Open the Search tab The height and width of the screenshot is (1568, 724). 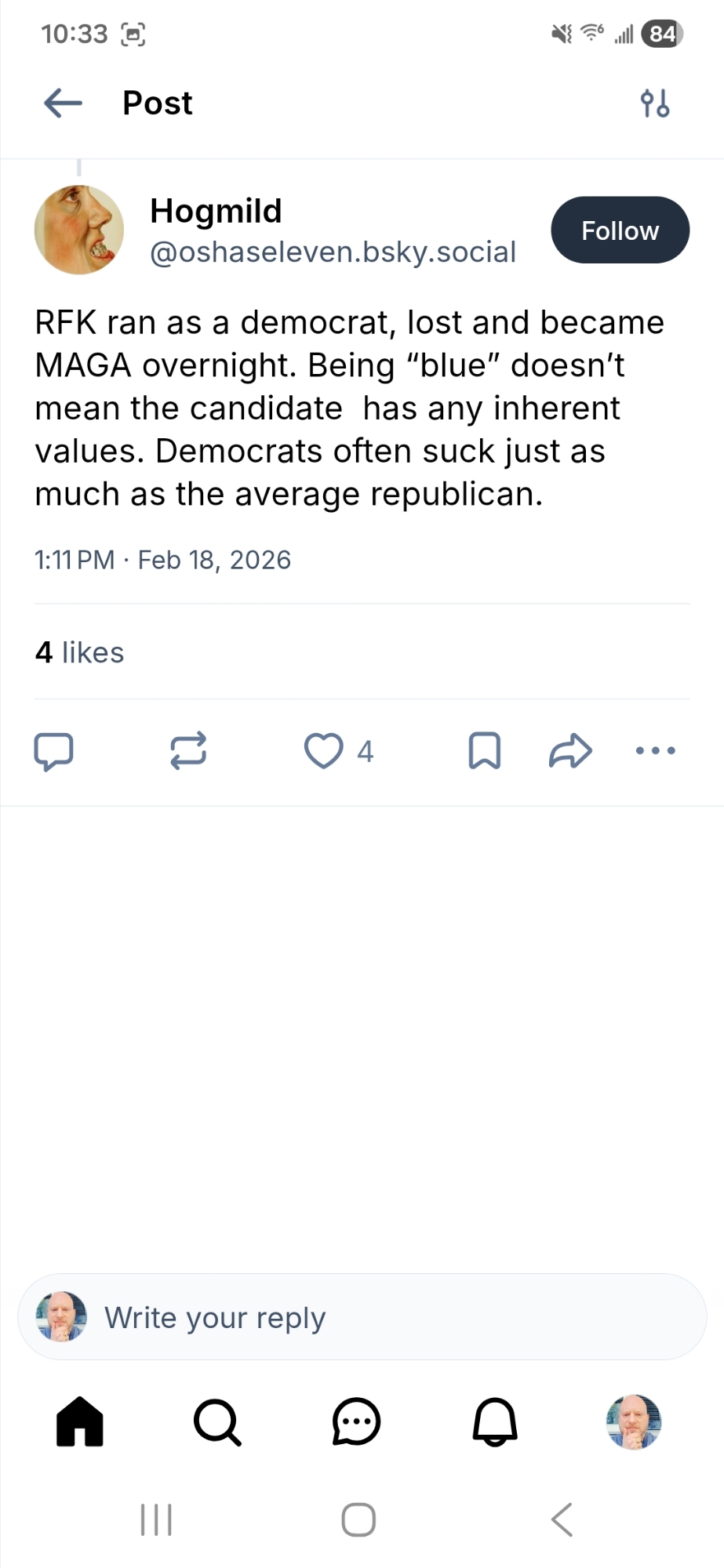[x=217, y=1421]
